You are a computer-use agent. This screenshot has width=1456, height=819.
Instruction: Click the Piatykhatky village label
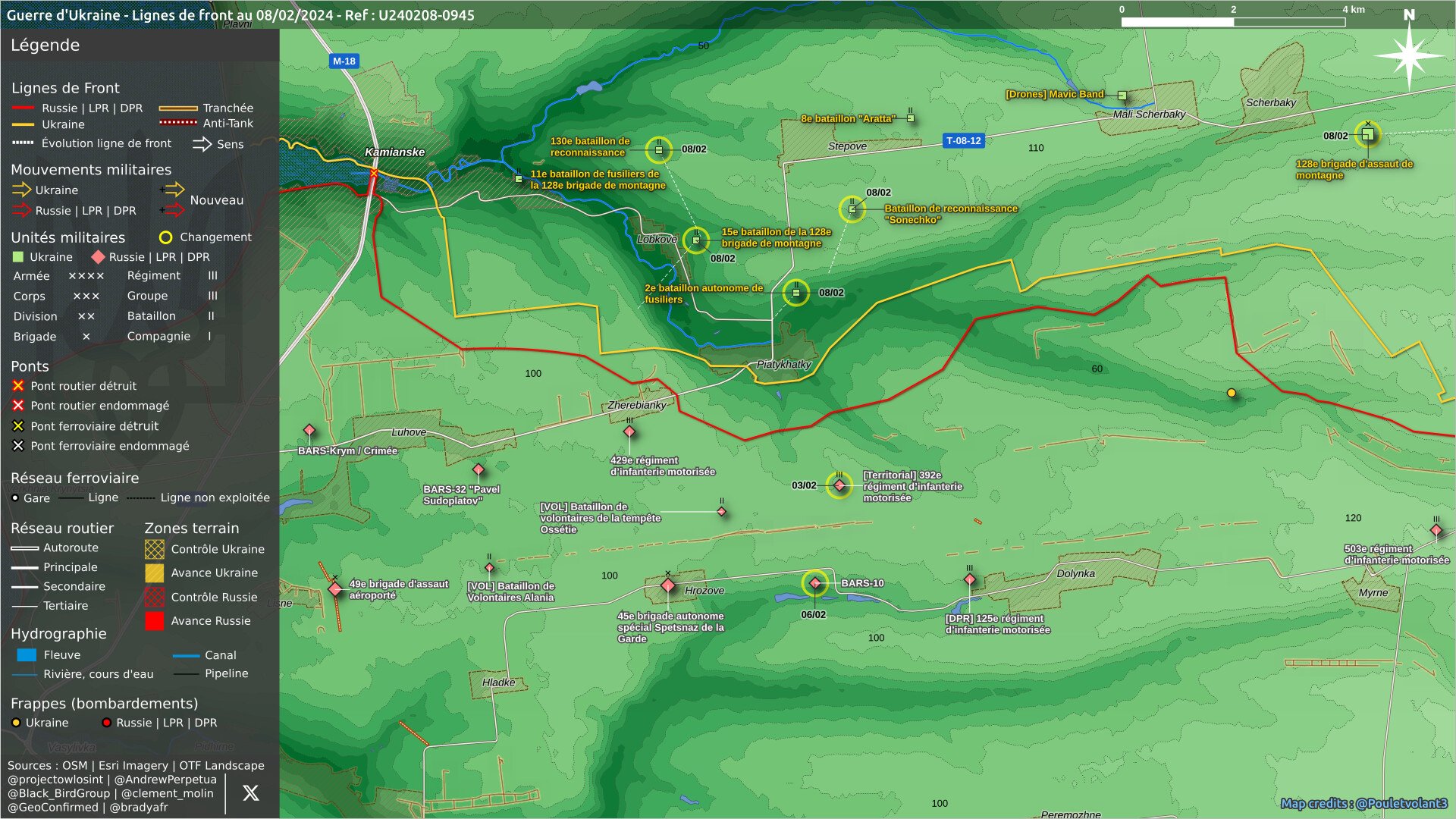[x=783, y=365]
